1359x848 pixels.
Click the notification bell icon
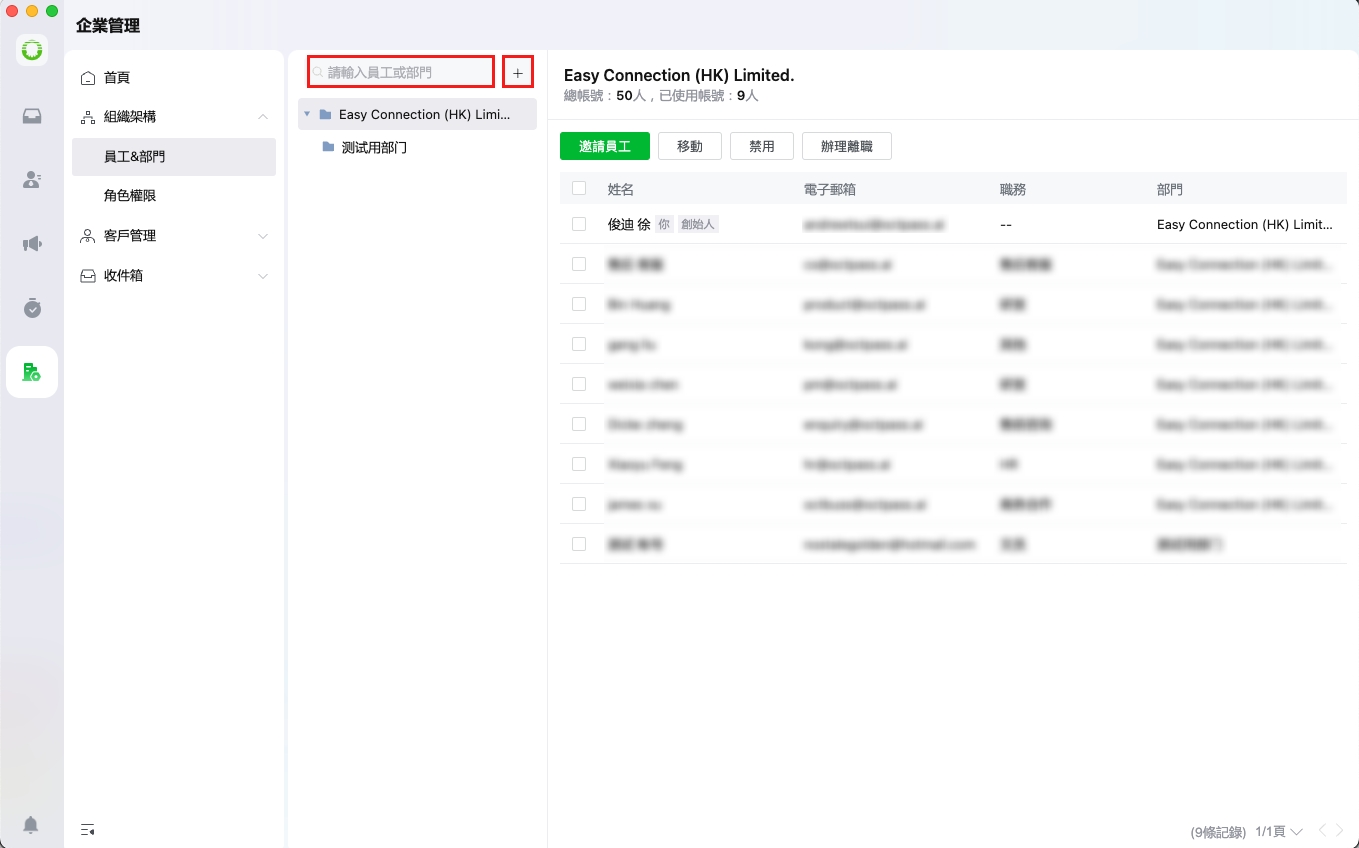pyautogui.click(x=31, y=825)
